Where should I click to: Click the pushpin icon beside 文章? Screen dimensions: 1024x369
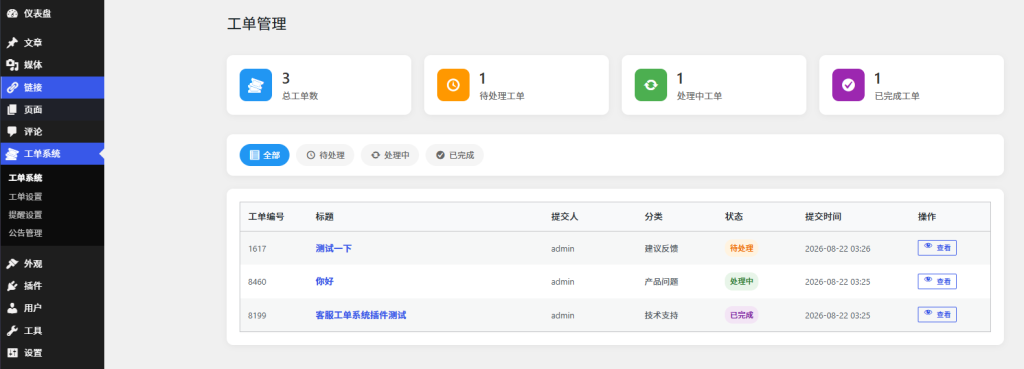click(12, 43)
